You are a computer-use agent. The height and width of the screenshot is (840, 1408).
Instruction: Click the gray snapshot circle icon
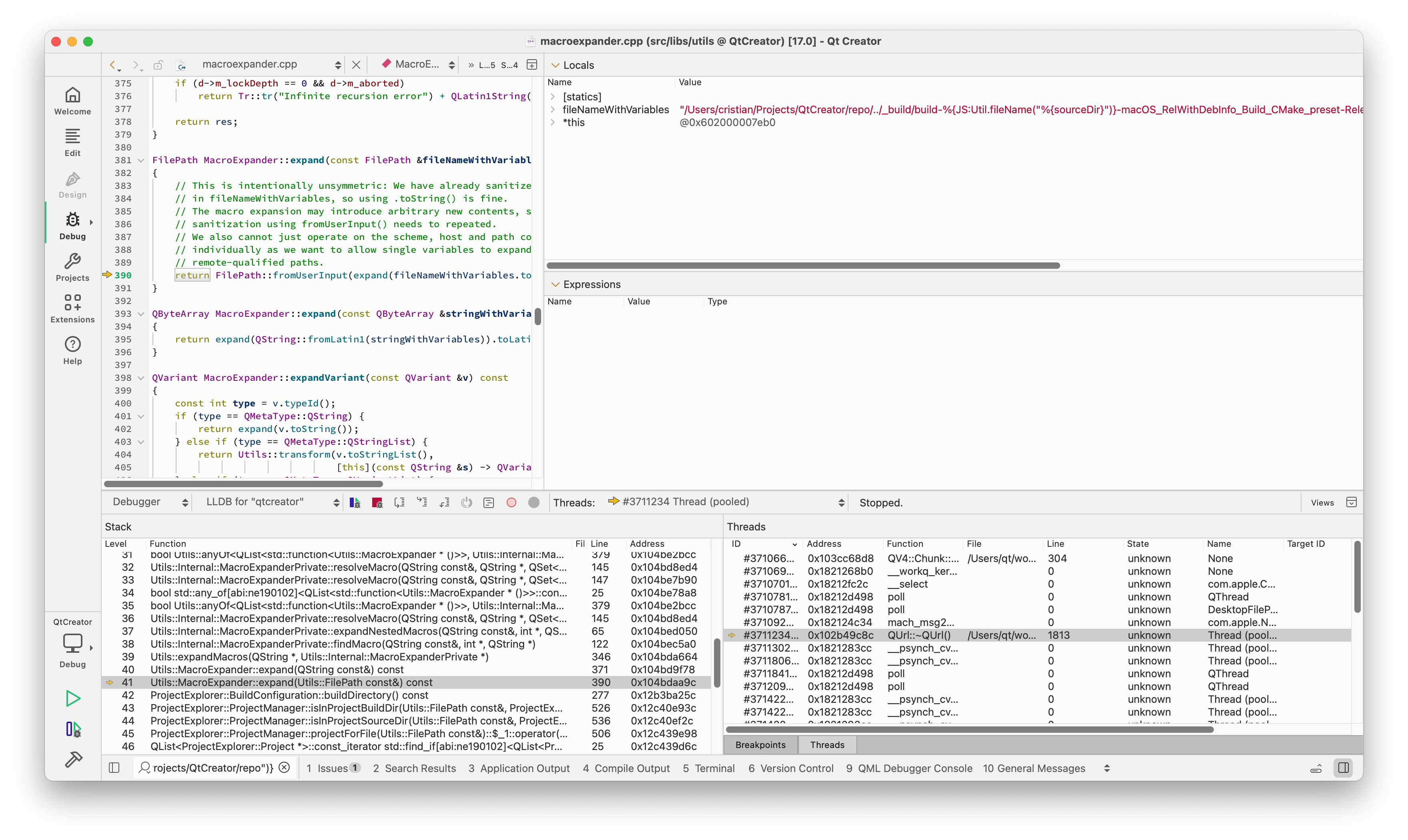click(534, 503)
